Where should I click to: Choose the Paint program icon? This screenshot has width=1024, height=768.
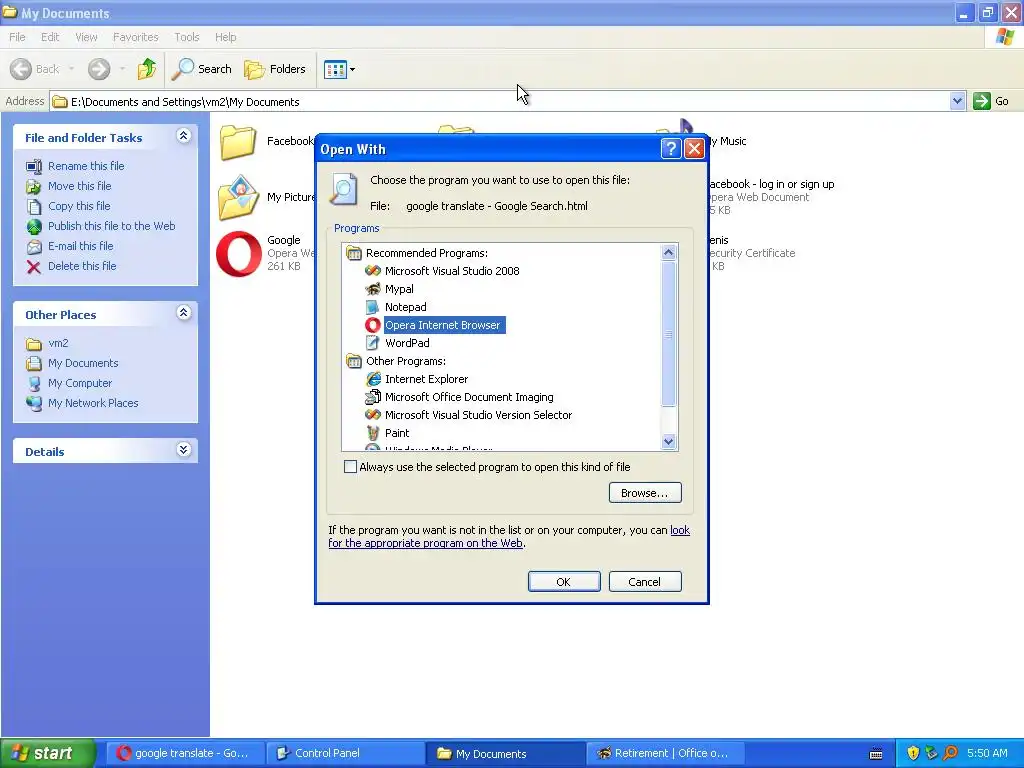pos(373,433)
